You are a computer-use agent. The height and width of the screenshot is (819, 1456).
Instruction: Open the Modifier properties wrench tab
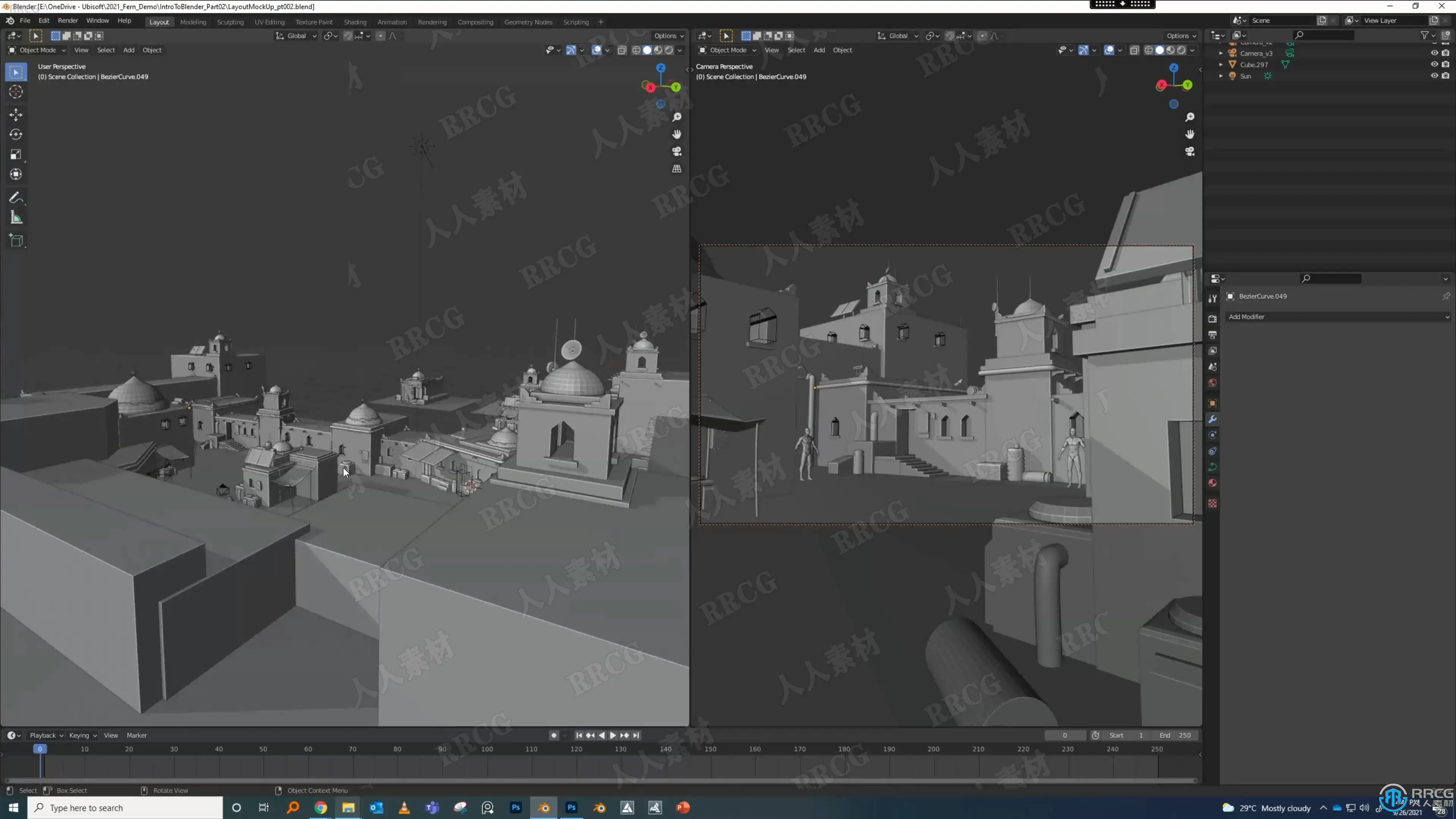1213,419
